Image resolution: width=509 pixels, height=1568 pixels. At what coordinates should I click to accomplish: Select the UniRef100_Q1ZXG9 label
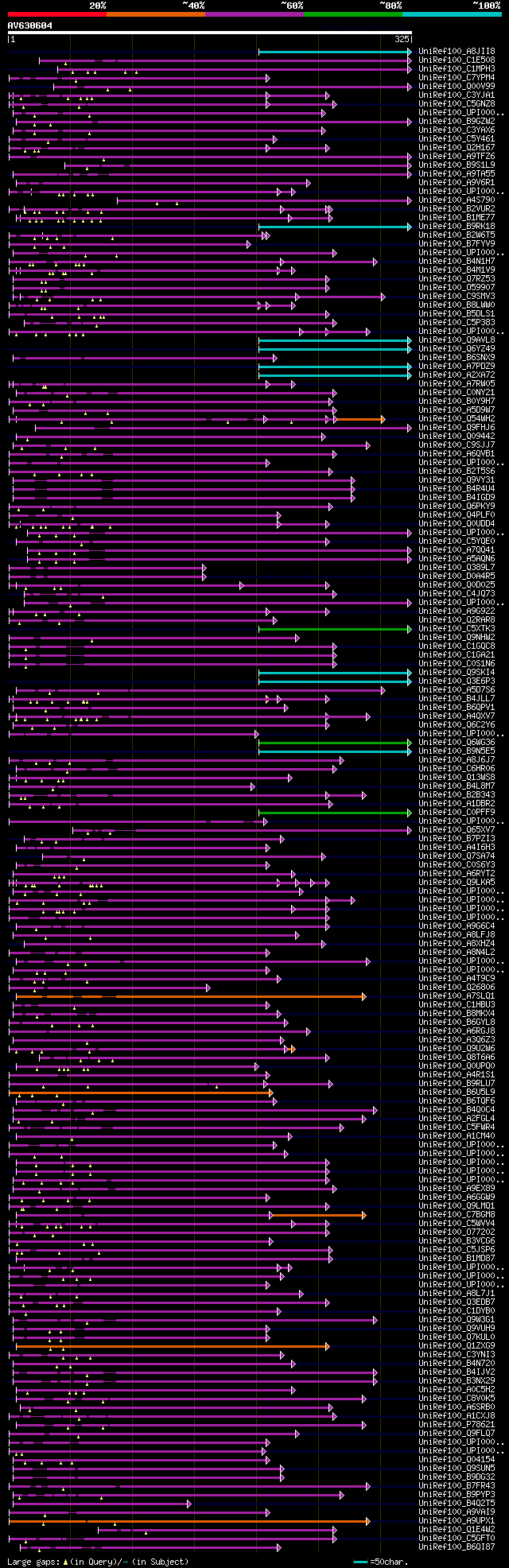click(x=457, y=1345)
